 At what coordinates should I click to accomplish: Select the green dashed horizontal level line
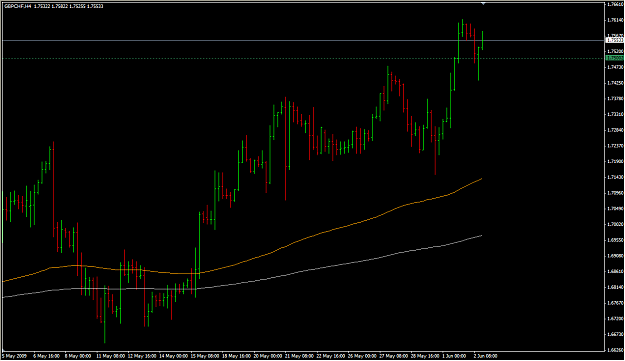click(303, 59)
